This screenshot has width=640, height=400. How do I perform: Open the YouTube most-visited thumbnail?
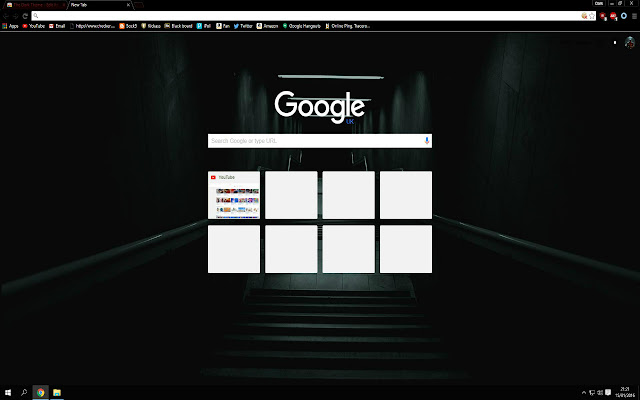click(x=234, y=195)
